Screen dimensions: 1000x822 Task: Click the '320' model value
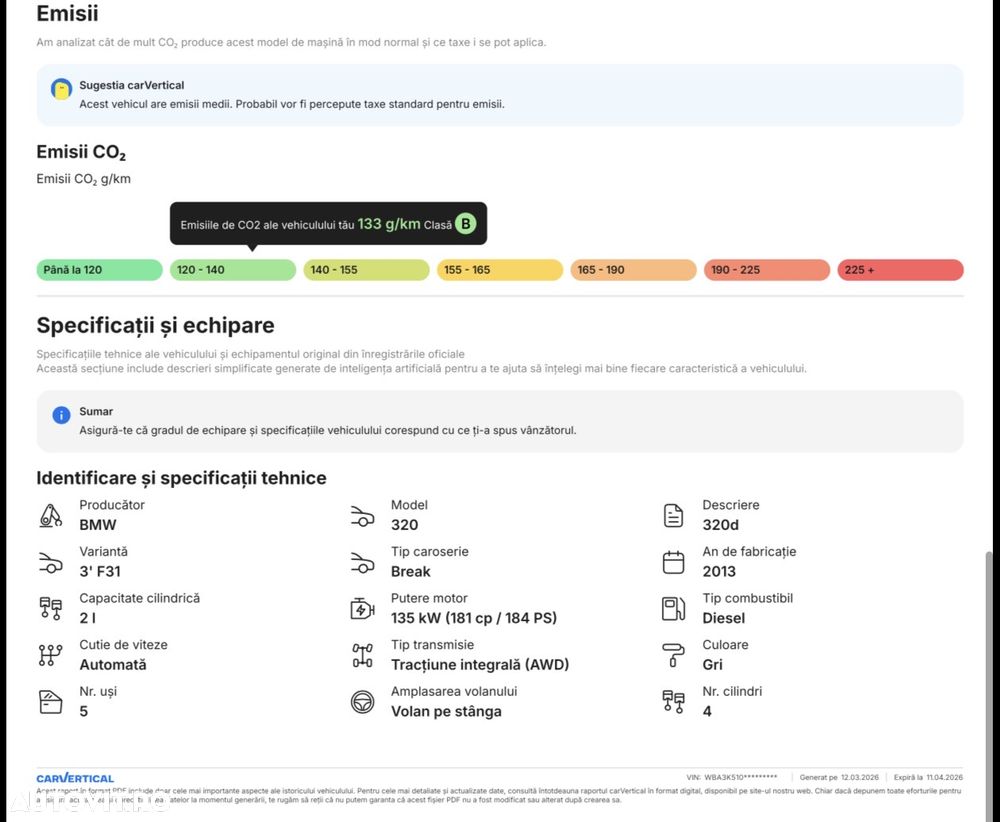404,525
